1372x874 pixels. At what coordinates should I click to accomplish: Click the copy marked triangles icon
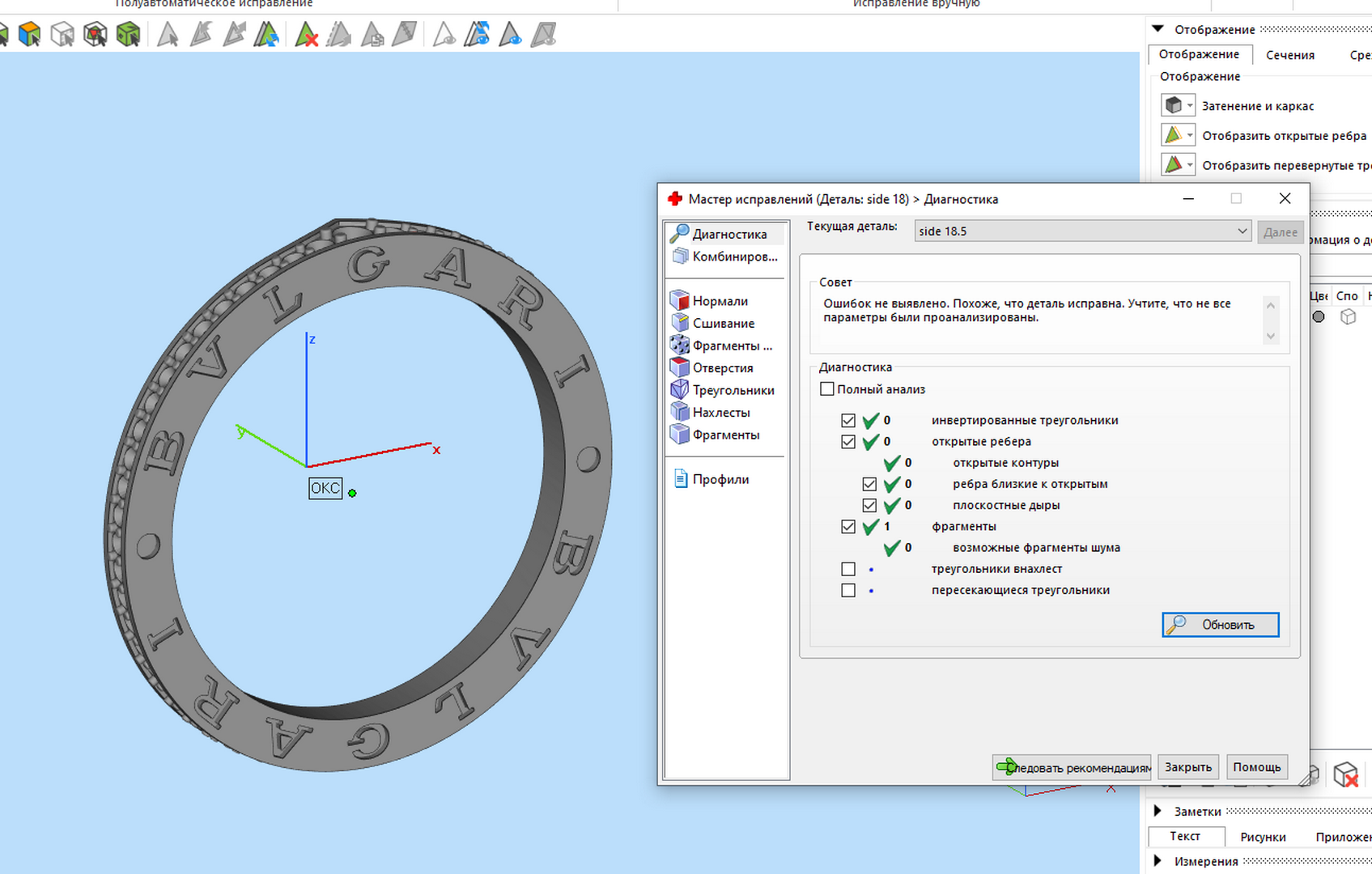pos(372,34)
